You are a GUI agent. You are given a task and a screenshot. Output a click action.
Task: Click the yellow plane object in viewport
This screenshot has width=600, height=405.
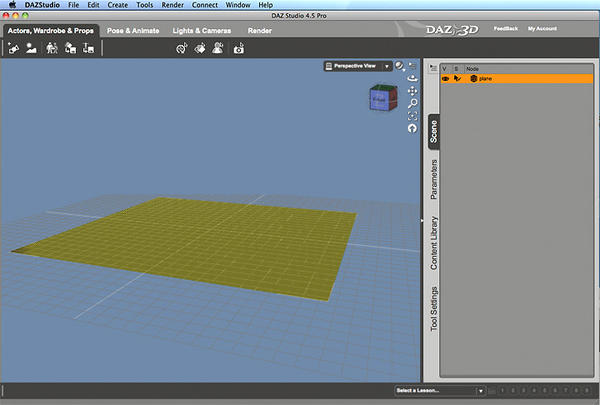(x=199, y=245)
